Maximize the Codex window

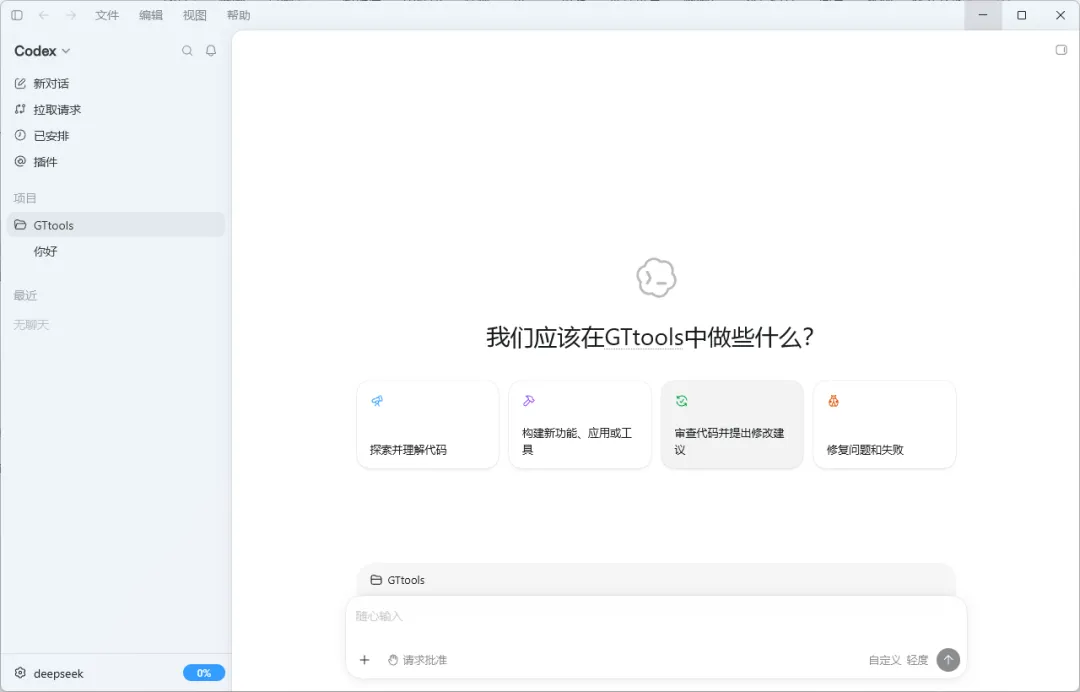[1021, 15]
